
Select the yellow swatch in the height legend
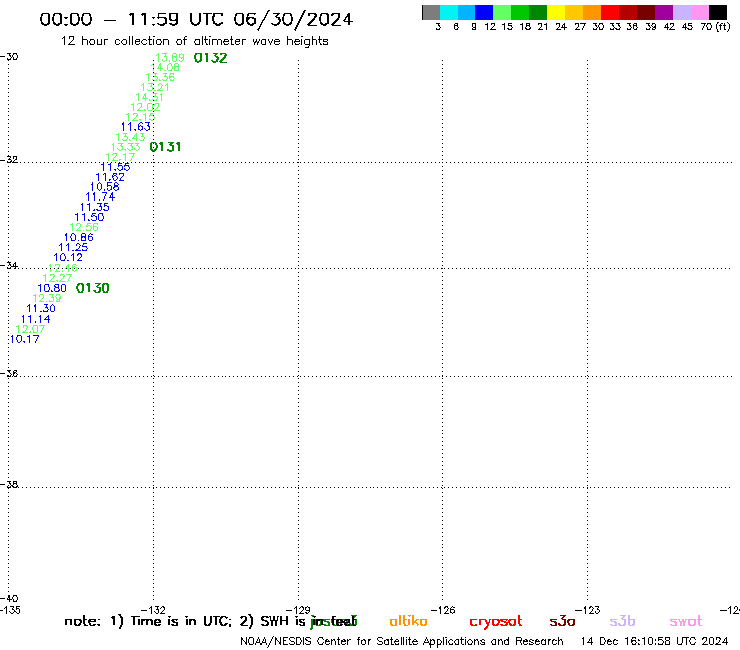click(556, 12)
